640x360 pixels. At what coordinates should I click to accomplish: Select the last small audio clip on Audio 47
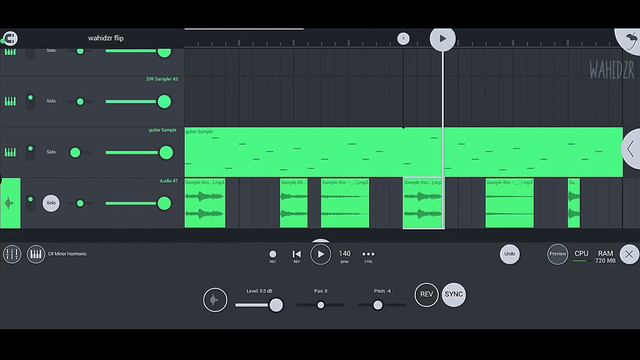click(574, 203)
